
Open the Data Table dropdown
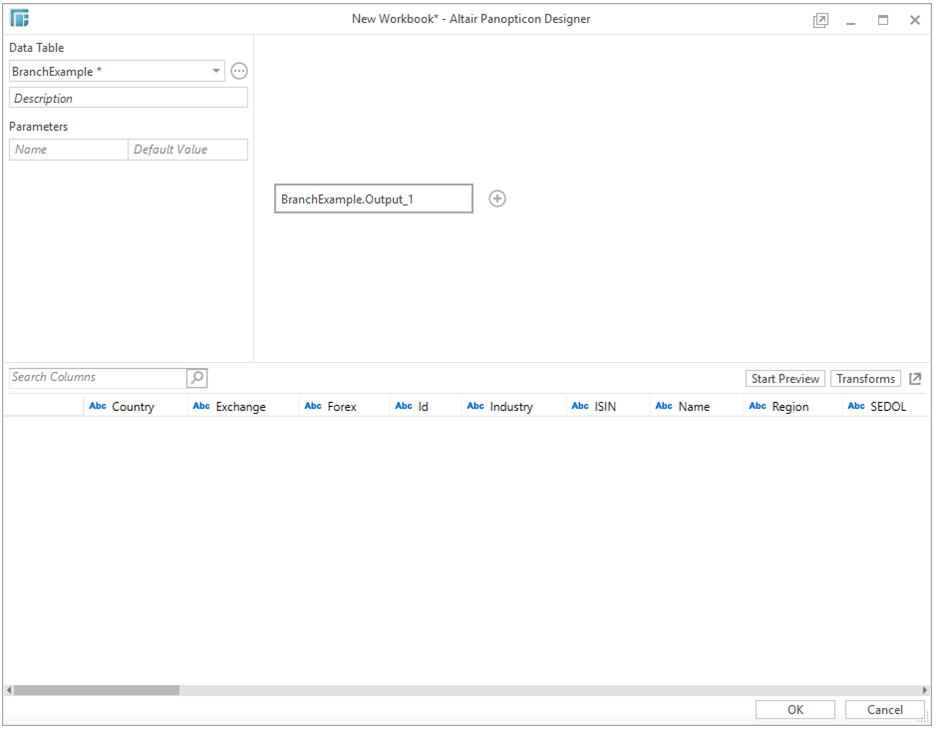pyautogui.click(x=216, y=70)
